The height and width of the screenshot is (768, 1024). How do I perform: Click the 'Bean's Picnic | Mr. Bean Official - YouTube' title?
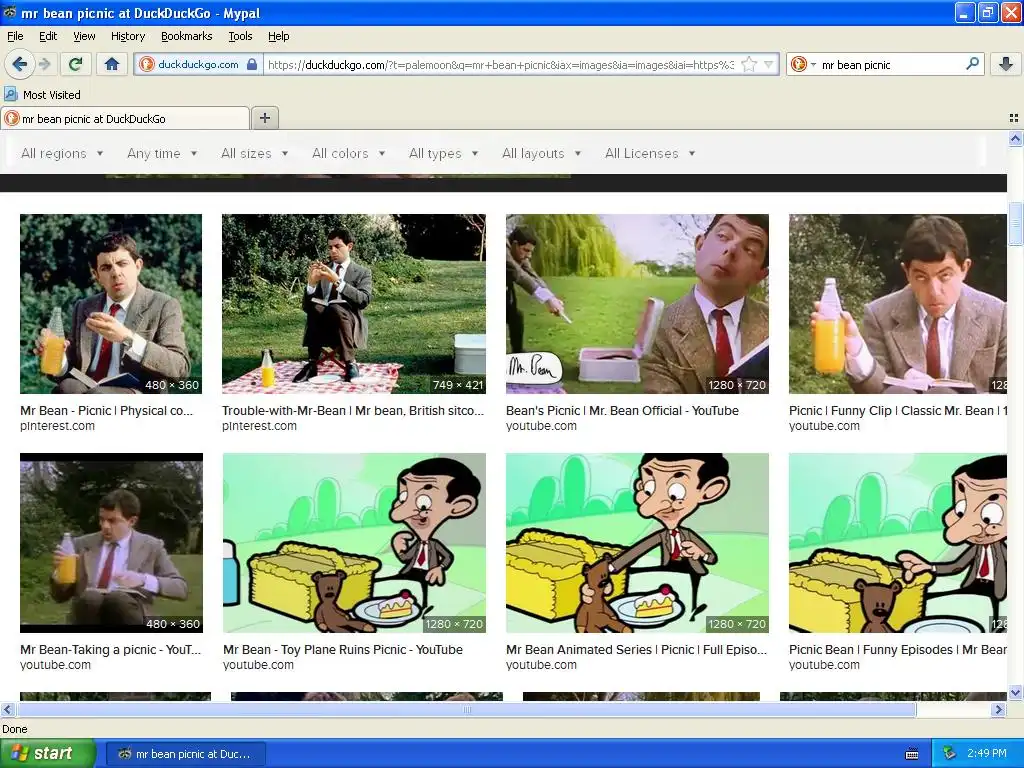click(622, 411)
